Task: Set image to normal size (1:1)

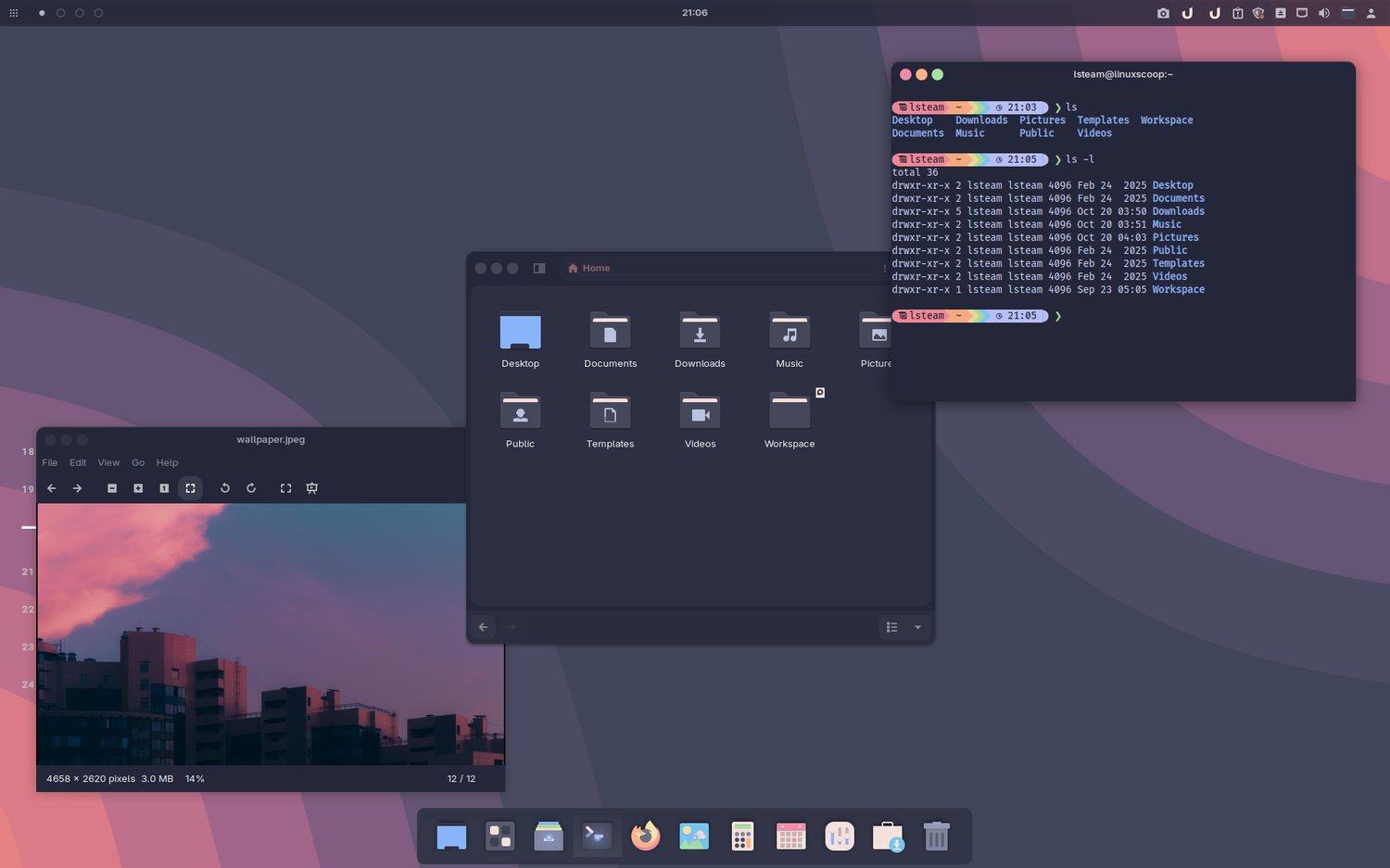Action: (164, 488)
